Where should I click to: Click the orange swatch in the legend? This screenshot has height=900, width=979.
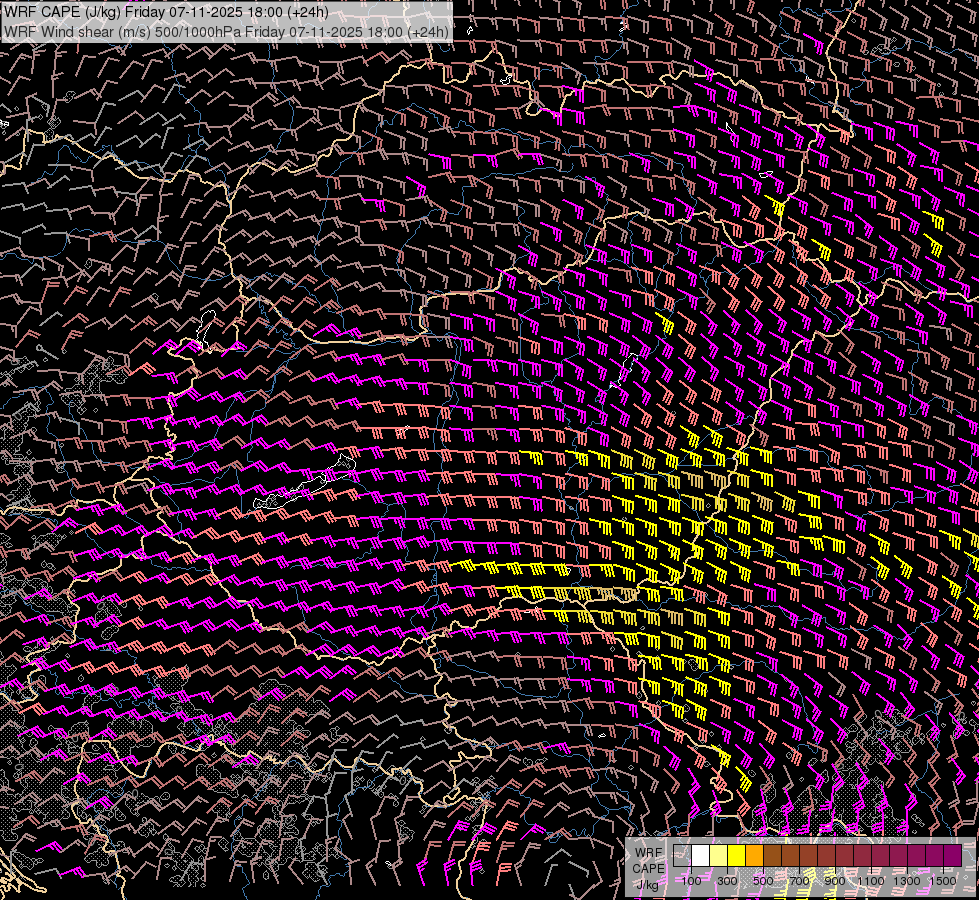tap(754, 856)
